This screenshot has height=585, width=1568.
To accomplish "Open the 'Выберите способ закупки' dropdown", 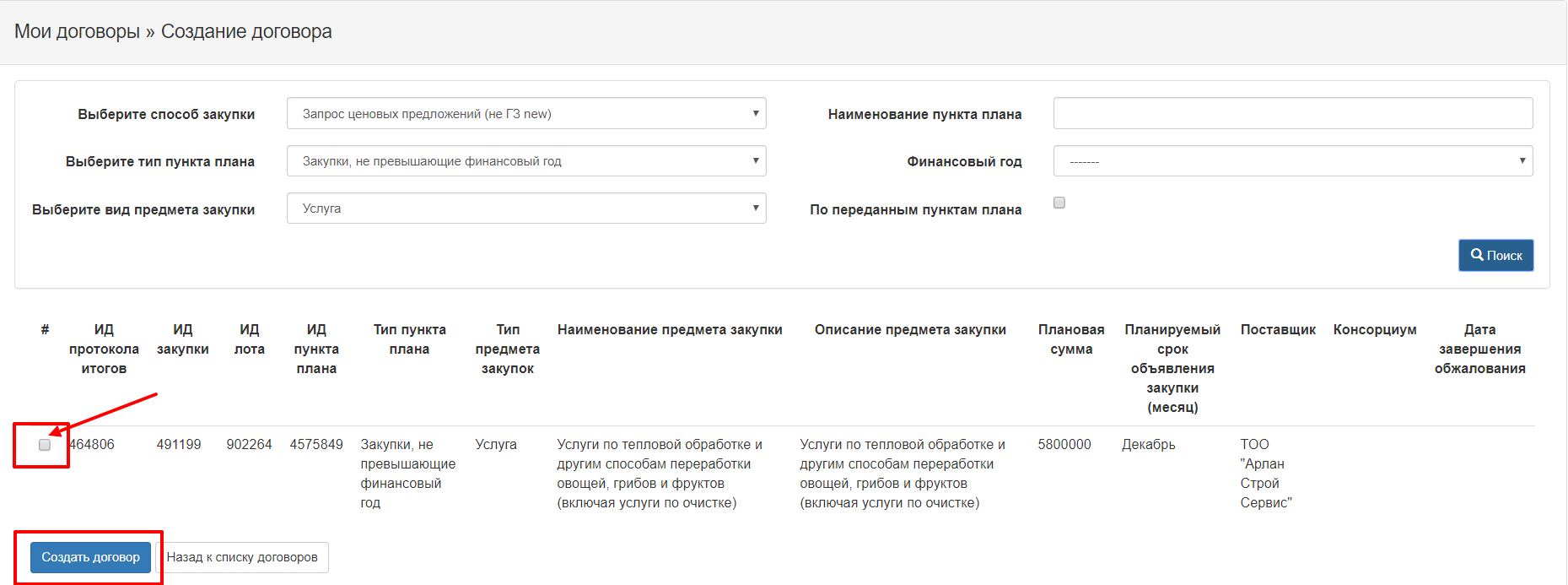I will 525,114.
